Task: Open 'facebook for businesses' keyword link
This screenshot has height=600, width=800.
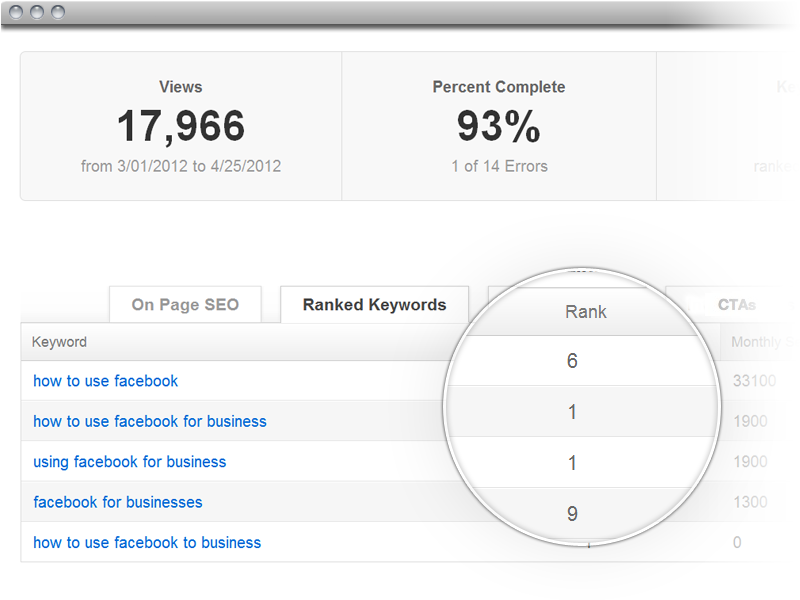Action: pyautogui.click(x=118, y=502)
